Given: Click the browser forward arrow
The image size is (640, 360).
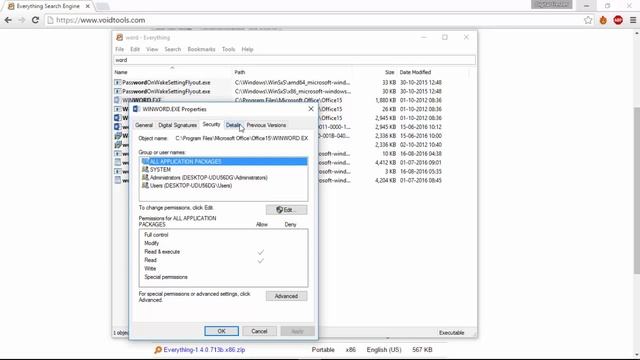Looking at the screenshot, I should click(x=22, y=20).
